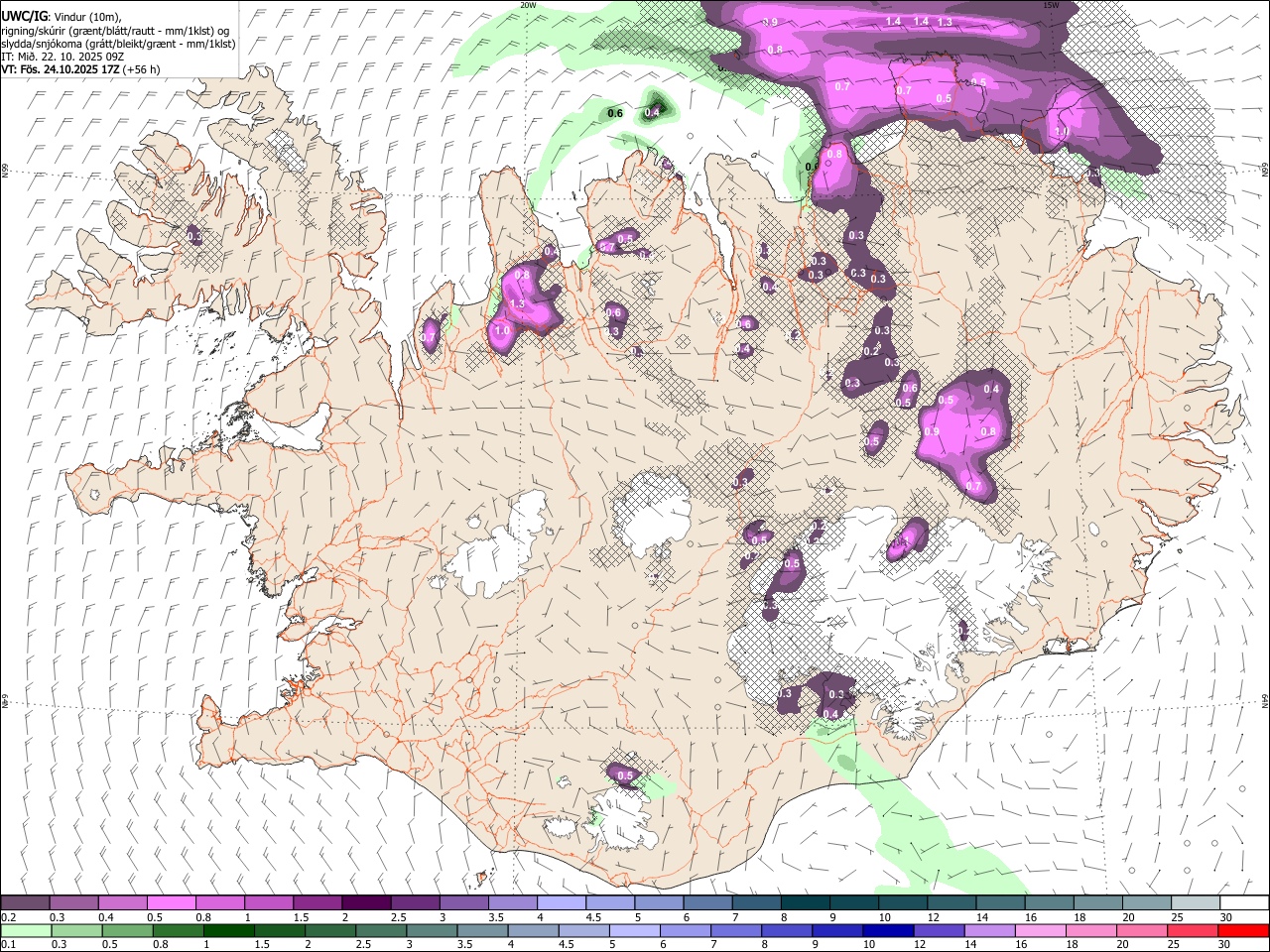Click the 4 grey-blue rain scale swatch
Viewport: 1270px width, 952px height.
(x=533, y=931)
